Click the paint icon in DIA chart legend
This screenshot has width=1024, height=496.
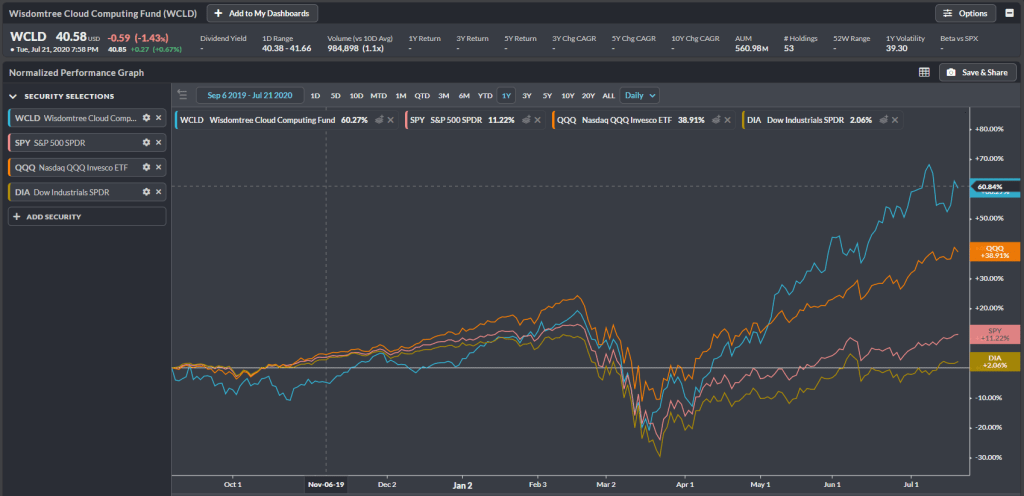[x=879, y=120]
